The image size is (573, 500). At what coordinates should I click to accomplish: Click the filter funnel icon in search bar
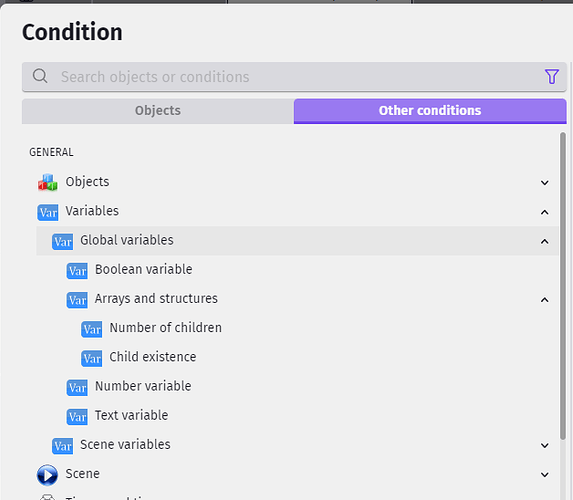coord(551,77)
